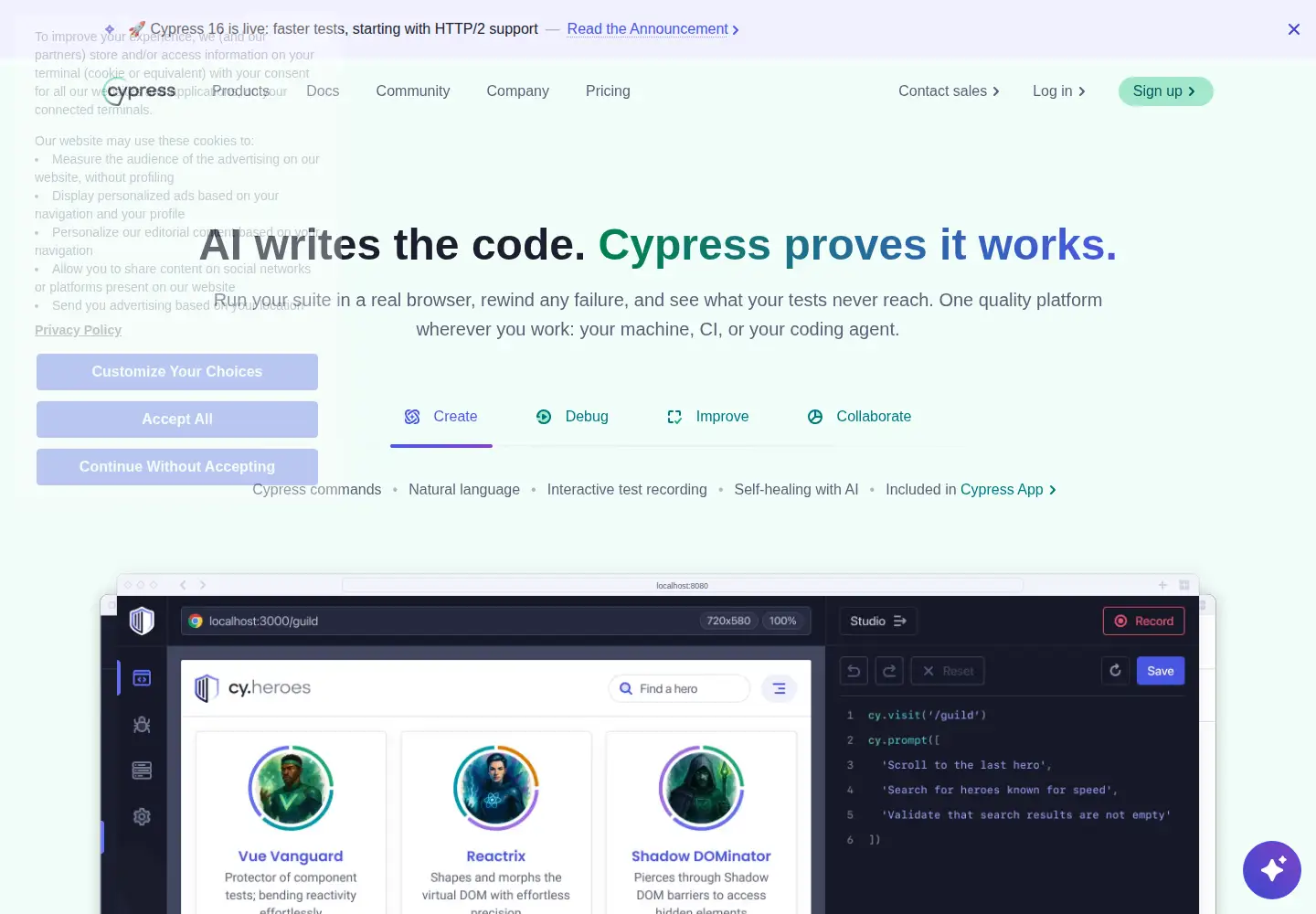Click the redo arrow icon in Studio
This screenshot has height=914, width=1316.
point(889,671)
